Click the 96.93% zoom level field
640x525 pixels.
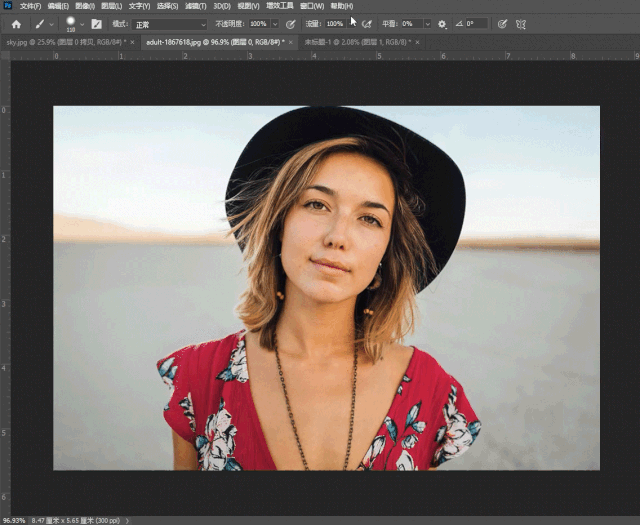point(14,521)
